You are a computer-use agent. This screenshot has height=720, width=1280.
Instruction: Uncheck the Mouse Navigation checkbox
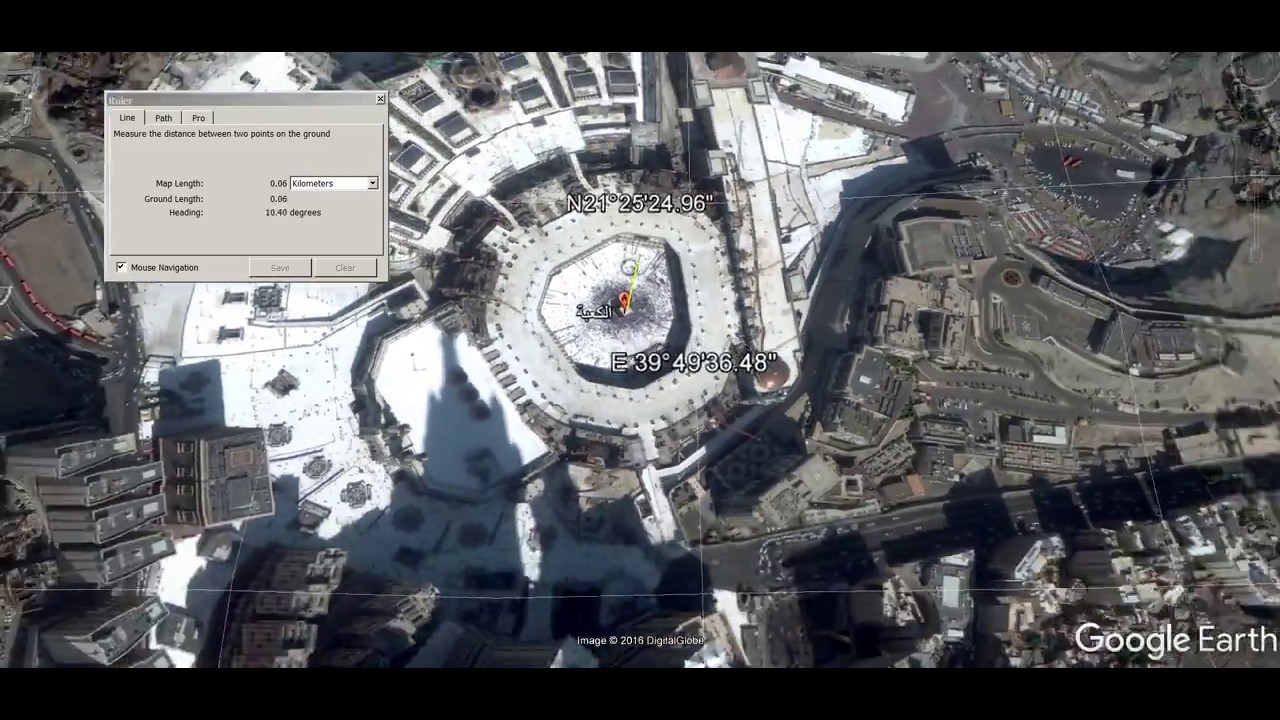[x=121, y=267]
